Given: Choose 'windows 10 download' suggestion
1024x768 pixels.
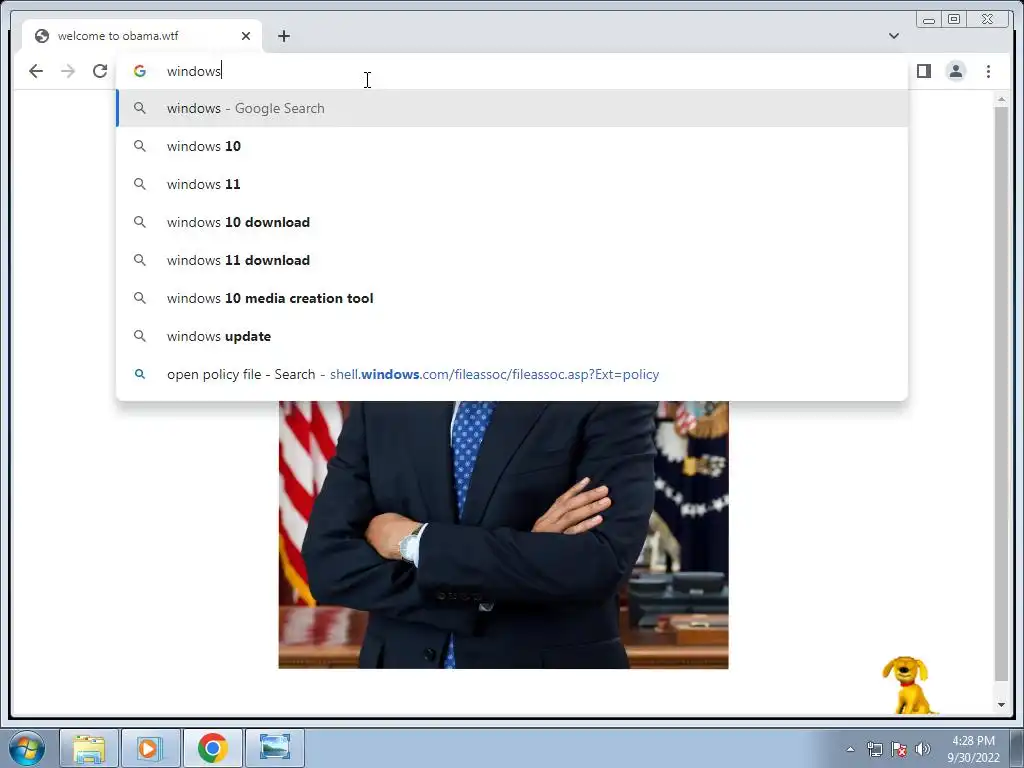Looking at the screenshot, I should (512, 222).
